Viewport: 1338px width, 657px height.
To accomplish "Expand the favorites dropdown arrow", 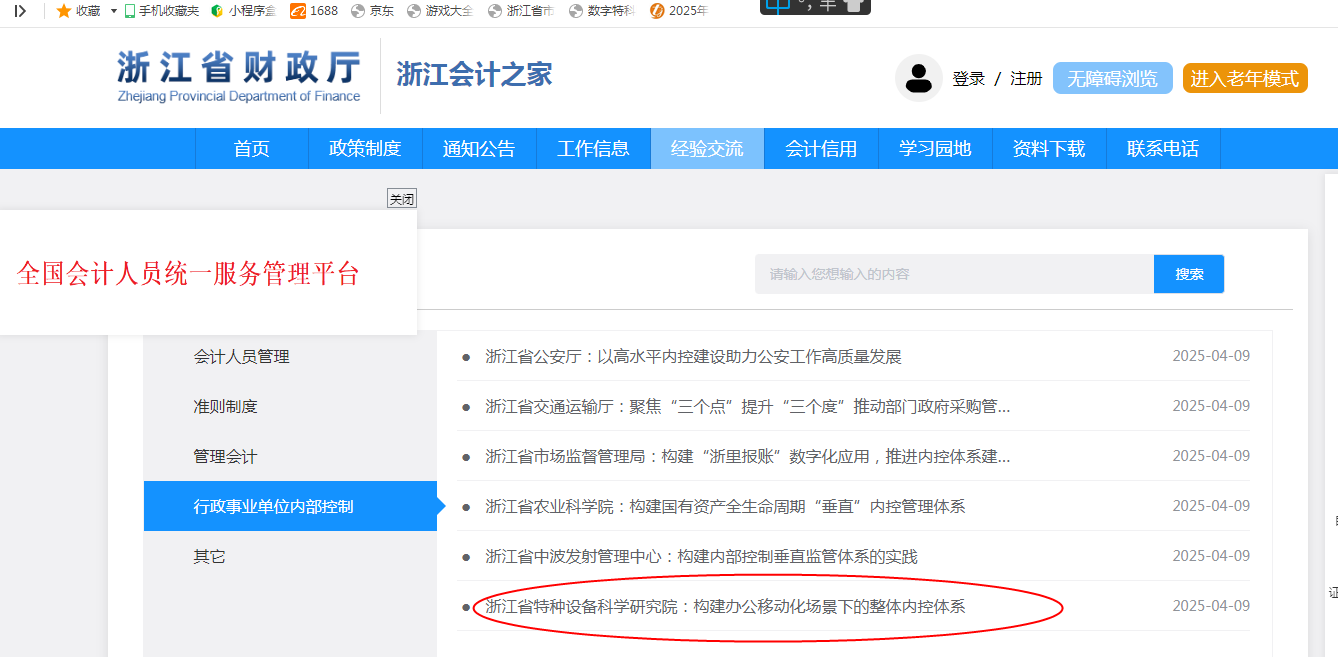I will pos(113,11).
